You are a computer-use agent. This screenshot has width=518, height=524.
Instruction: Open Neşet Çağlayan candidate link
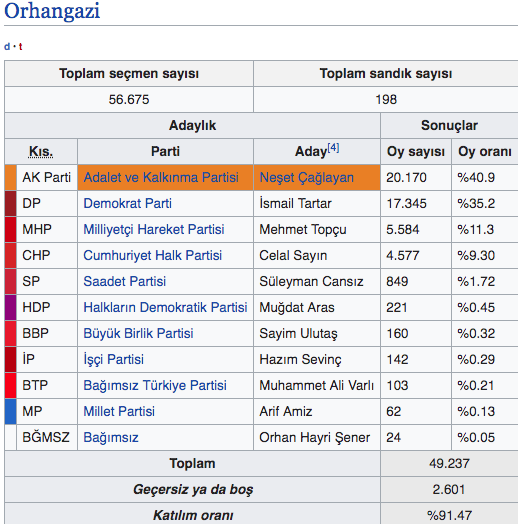tap(306, 177)
